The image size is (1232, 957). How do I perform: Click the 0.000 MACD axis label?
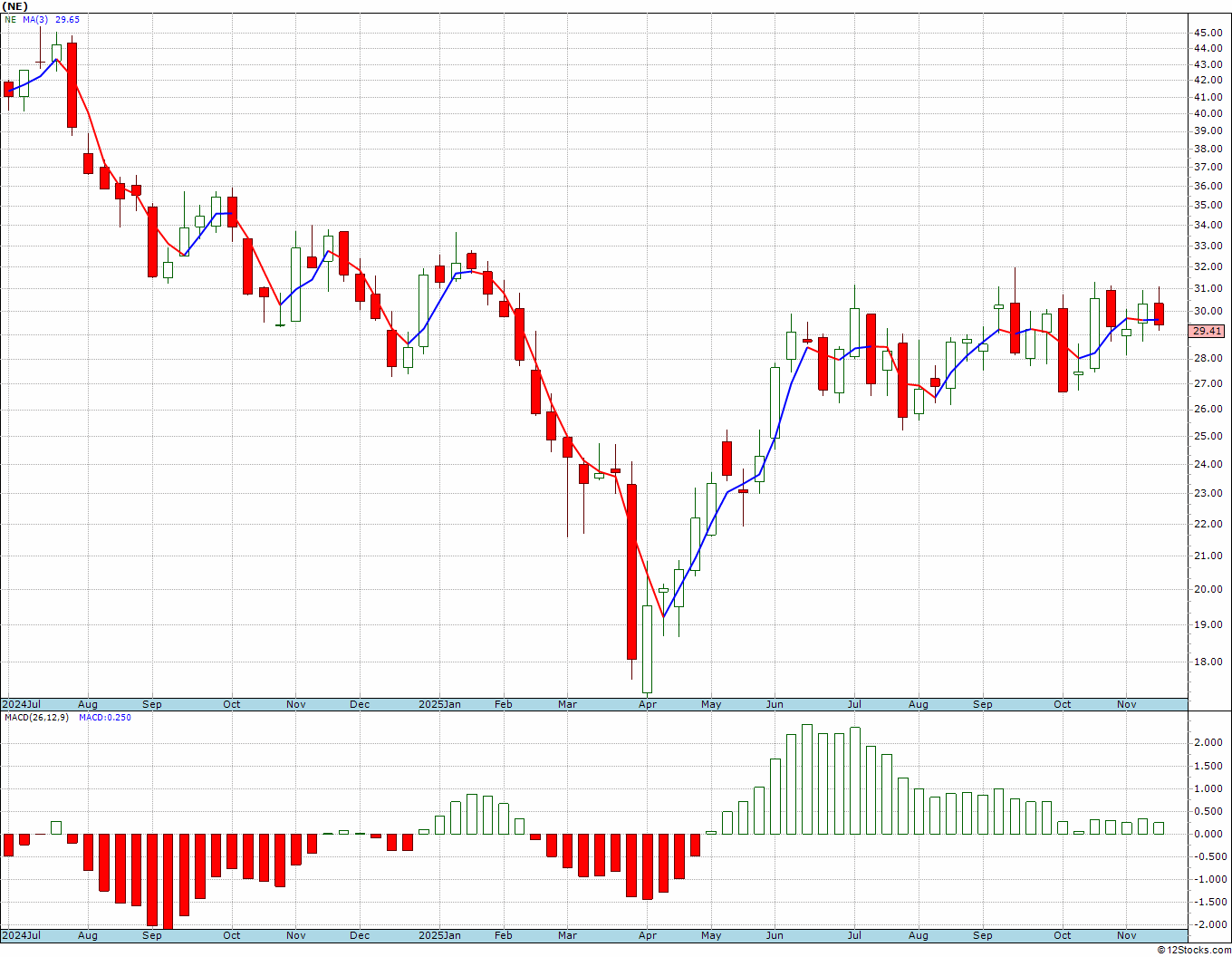pyautogui.click(x=1210, y=834)
